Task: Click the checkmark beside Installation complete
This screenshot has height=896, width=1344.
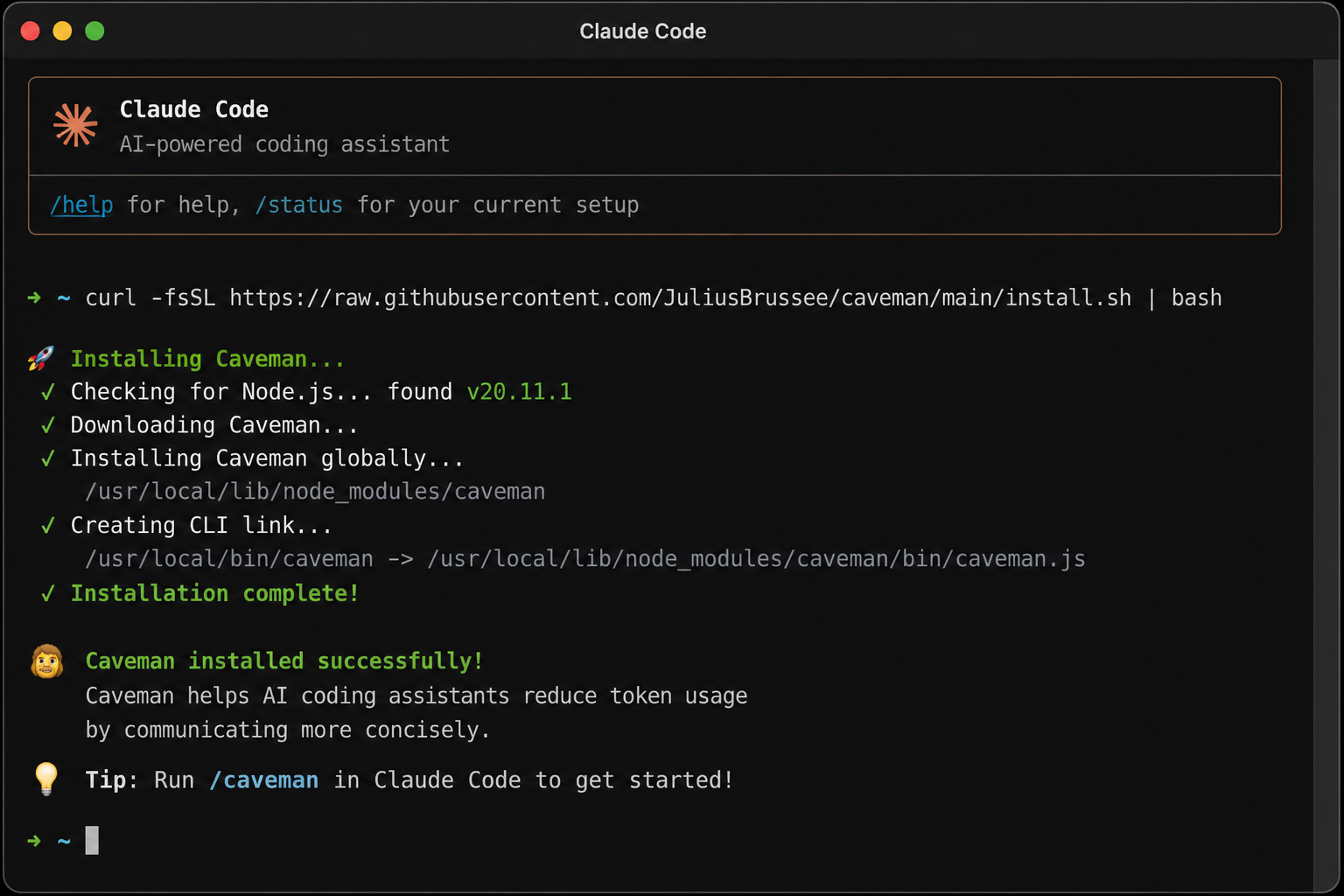Action: point(48,593)
